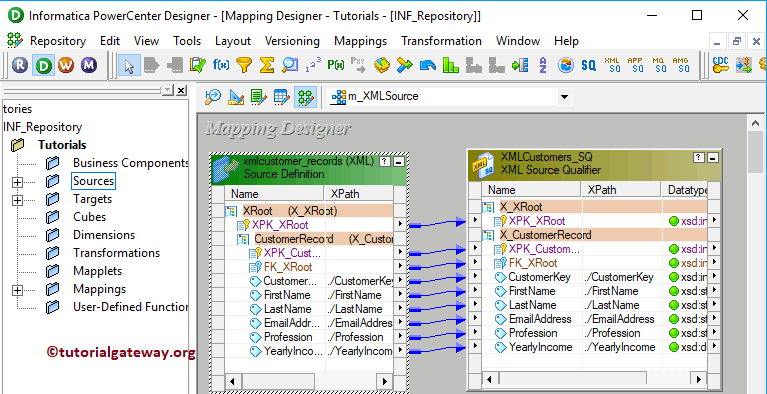The width and height of the screenshot is (767, 394).
Task: Click the CDC key toolbar icon
Action: 721,65
